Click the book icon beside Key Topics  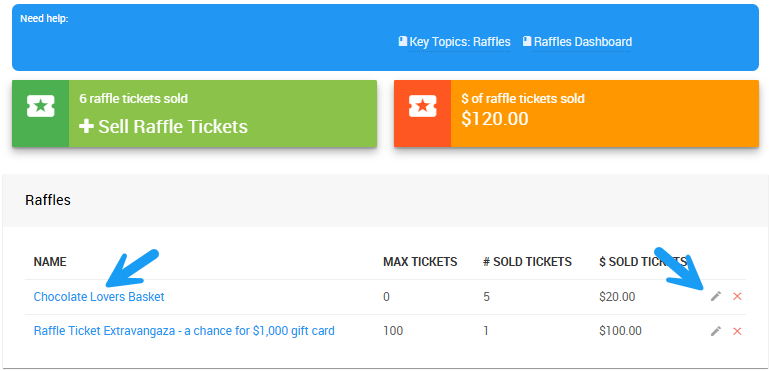[403, 41]
